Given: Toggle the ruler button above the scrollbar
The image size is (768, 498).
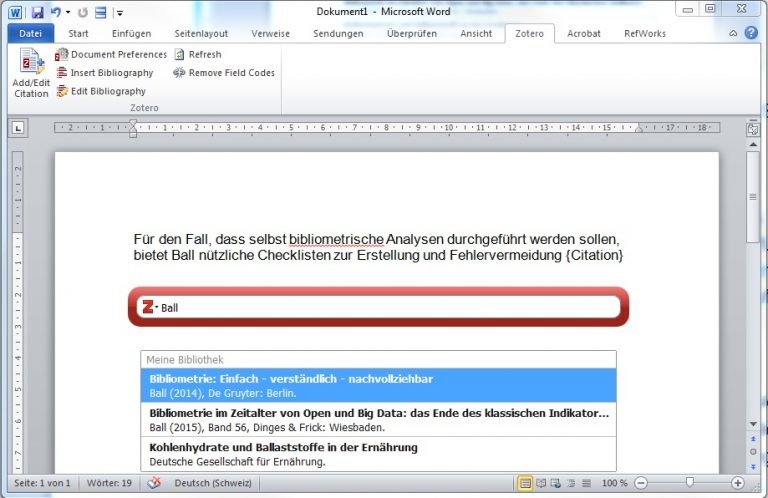Looking at the screenshot, I should click(x=753, y=129).
